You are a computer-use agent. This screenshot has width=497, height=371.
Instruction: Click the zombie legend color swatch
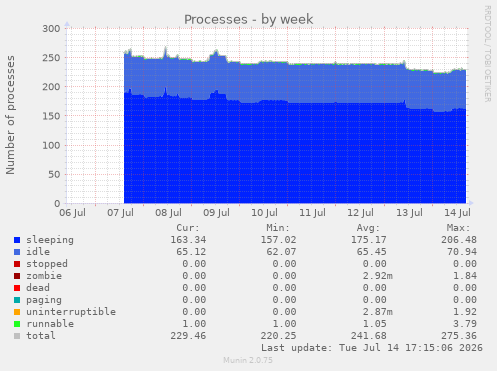click(17, 276)
